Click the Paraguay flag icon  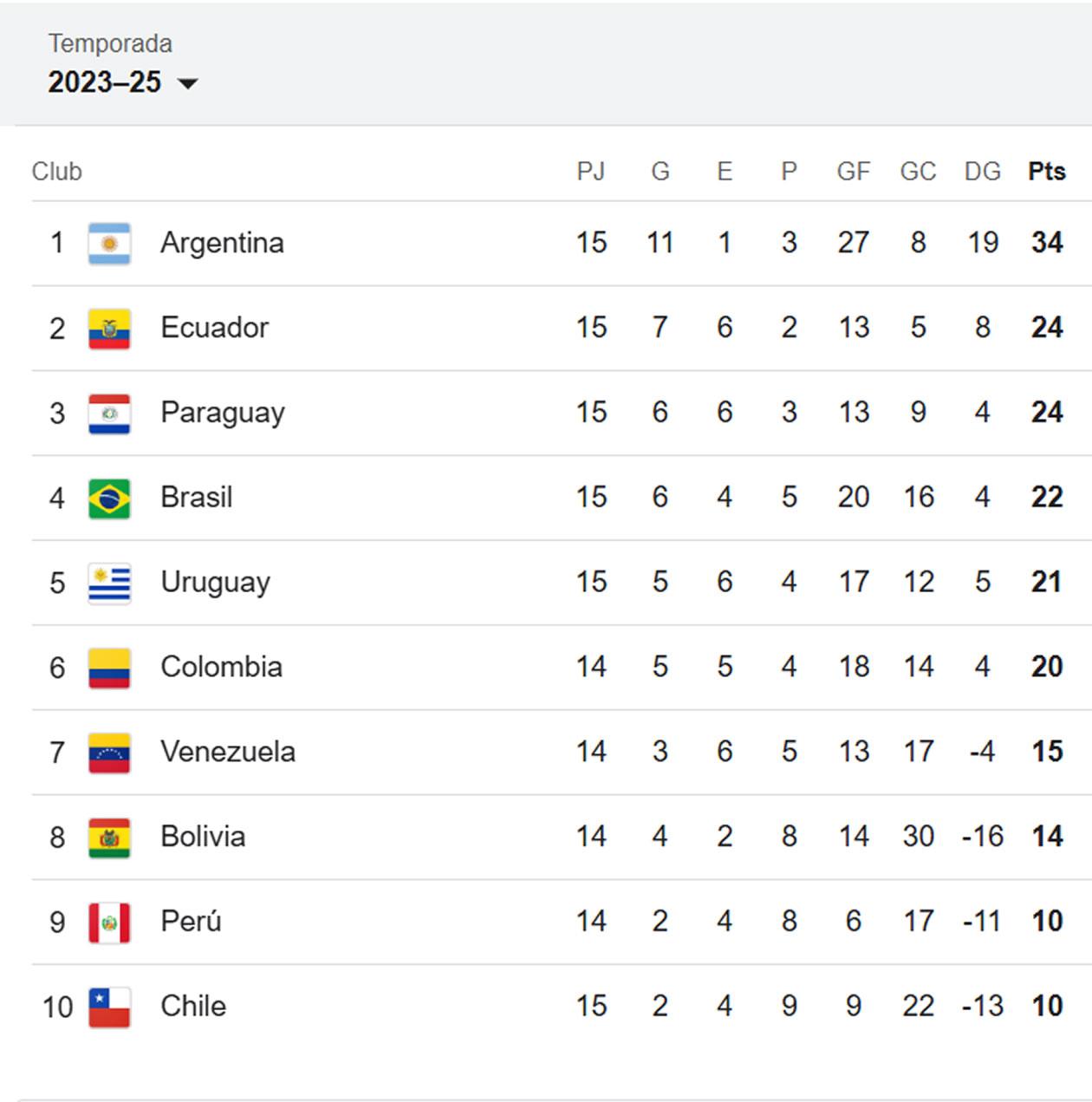107,413
